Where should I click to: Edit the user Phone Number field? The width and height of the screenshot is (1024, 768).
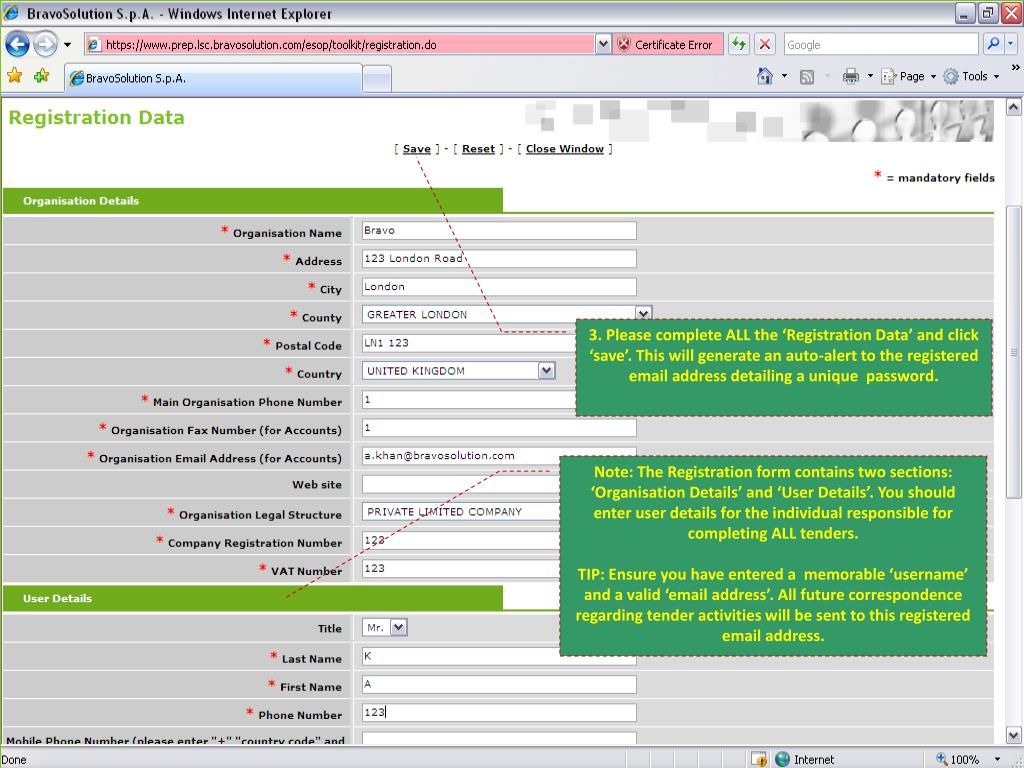[x=499, y=712]
